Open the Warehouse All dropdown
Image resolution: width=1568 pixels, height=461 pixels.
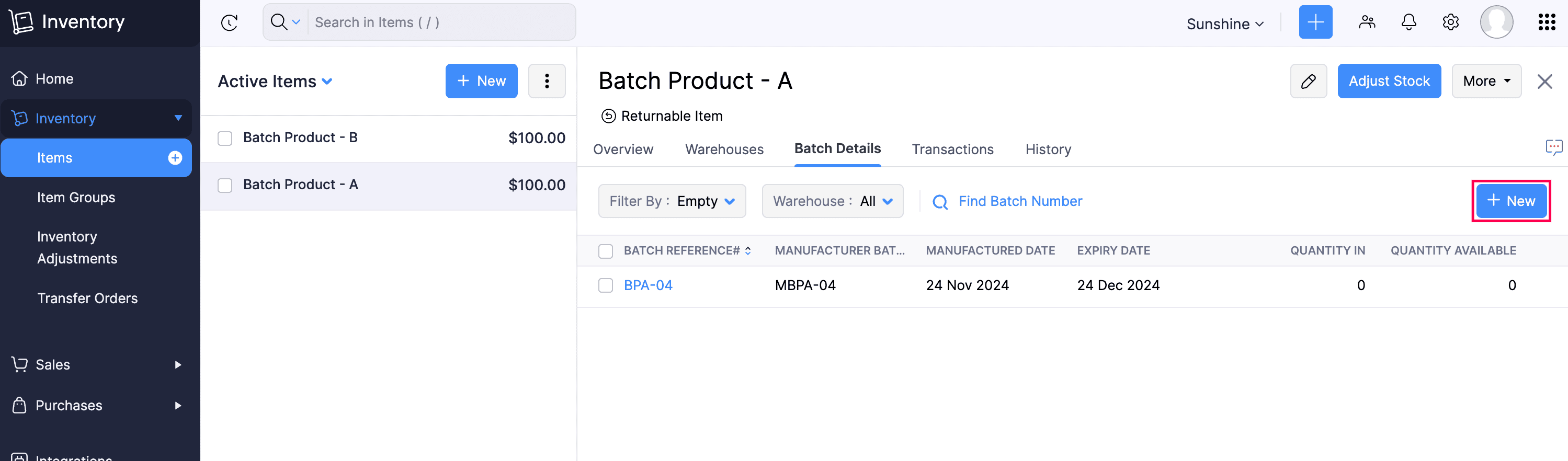[x=832, y=201]
